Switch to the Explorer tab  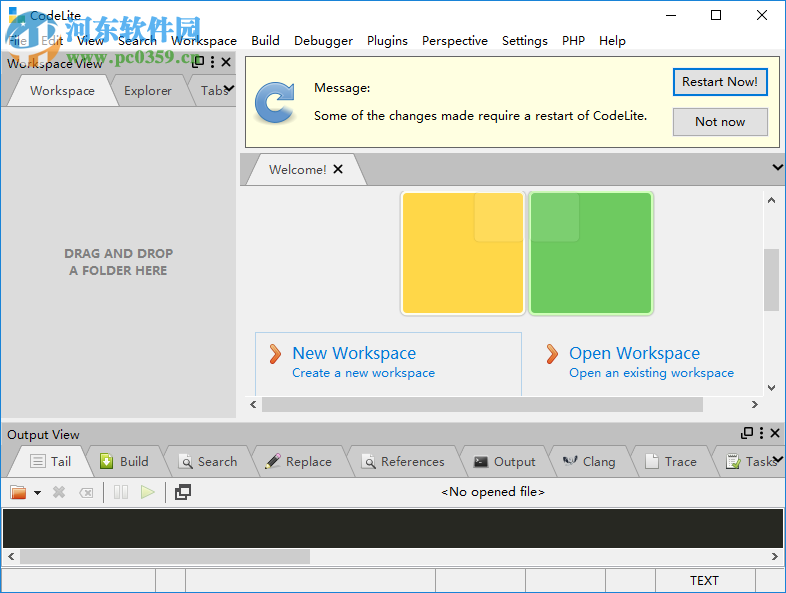148,91
